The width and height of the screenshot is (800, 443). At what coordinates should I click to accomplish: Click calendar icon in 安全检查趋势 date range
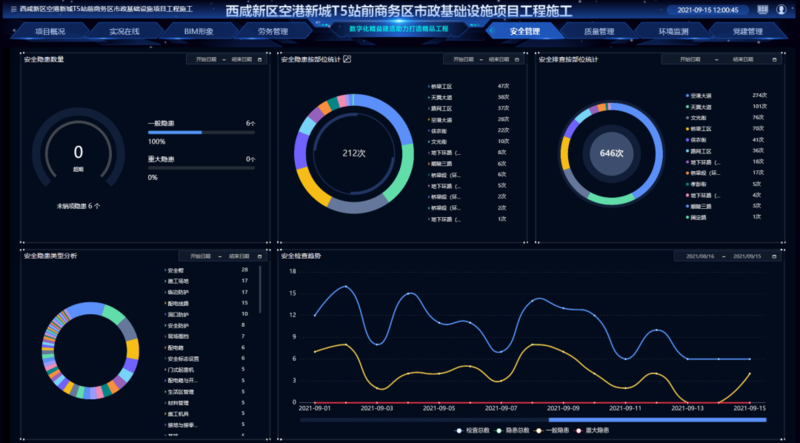tap(775, 256)
